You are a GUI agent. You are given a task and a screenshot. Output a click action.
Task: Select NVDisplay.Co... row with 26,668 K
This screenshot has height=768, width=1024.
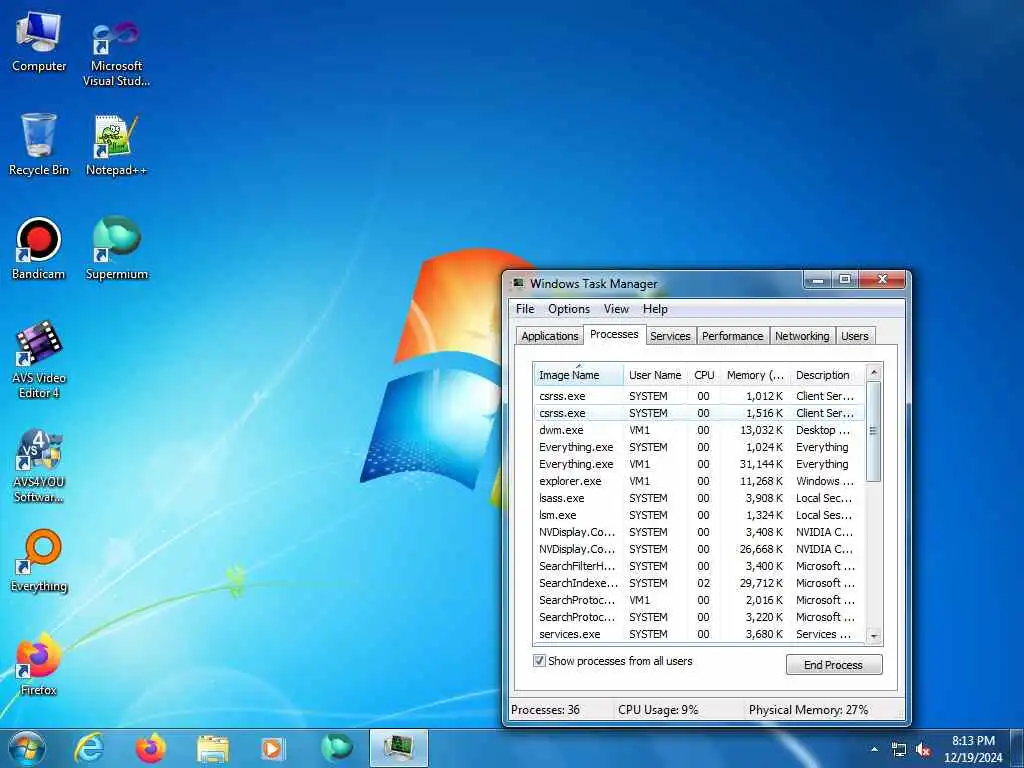tap(699, 549)
